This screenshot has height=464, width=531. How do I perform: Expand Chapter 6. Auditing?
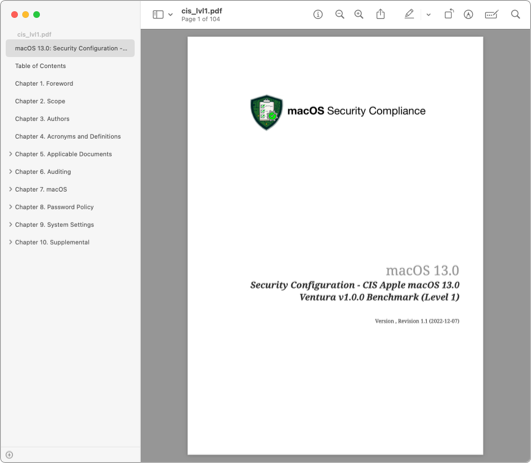[10, 172]
